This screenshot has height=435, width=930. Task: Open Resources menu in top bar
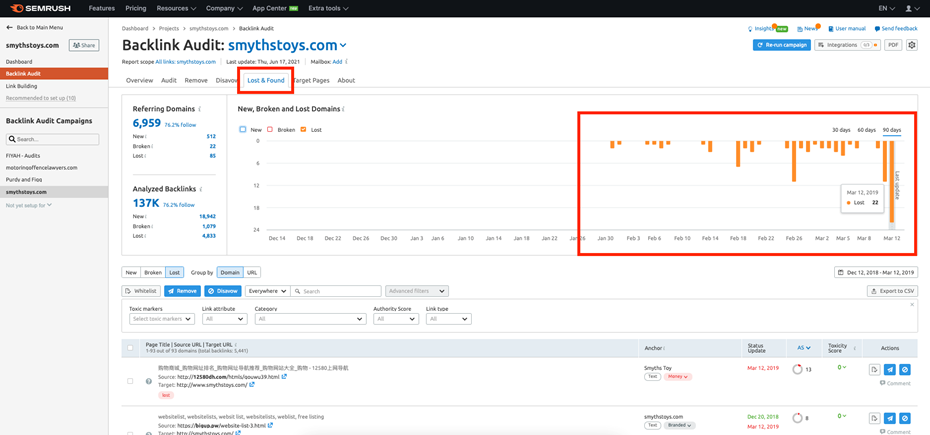click(x=176, y=8)
